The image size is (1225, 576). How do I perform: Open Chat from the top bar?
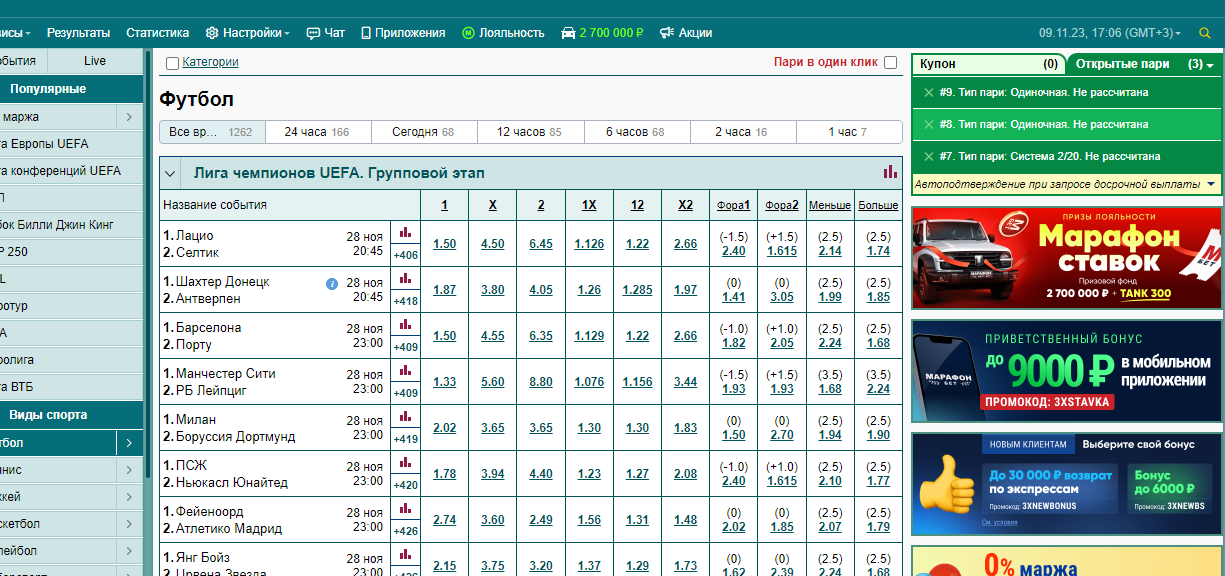pos(326,33)
